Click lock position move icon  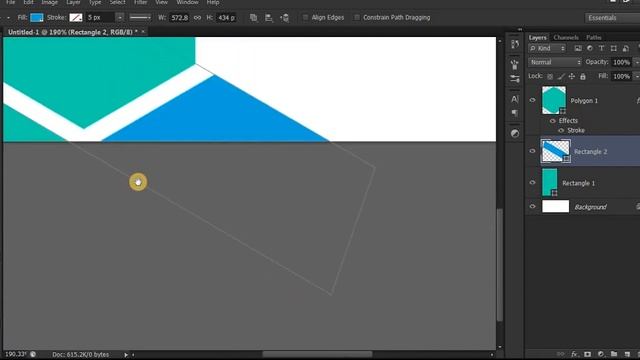pos(572,77)
